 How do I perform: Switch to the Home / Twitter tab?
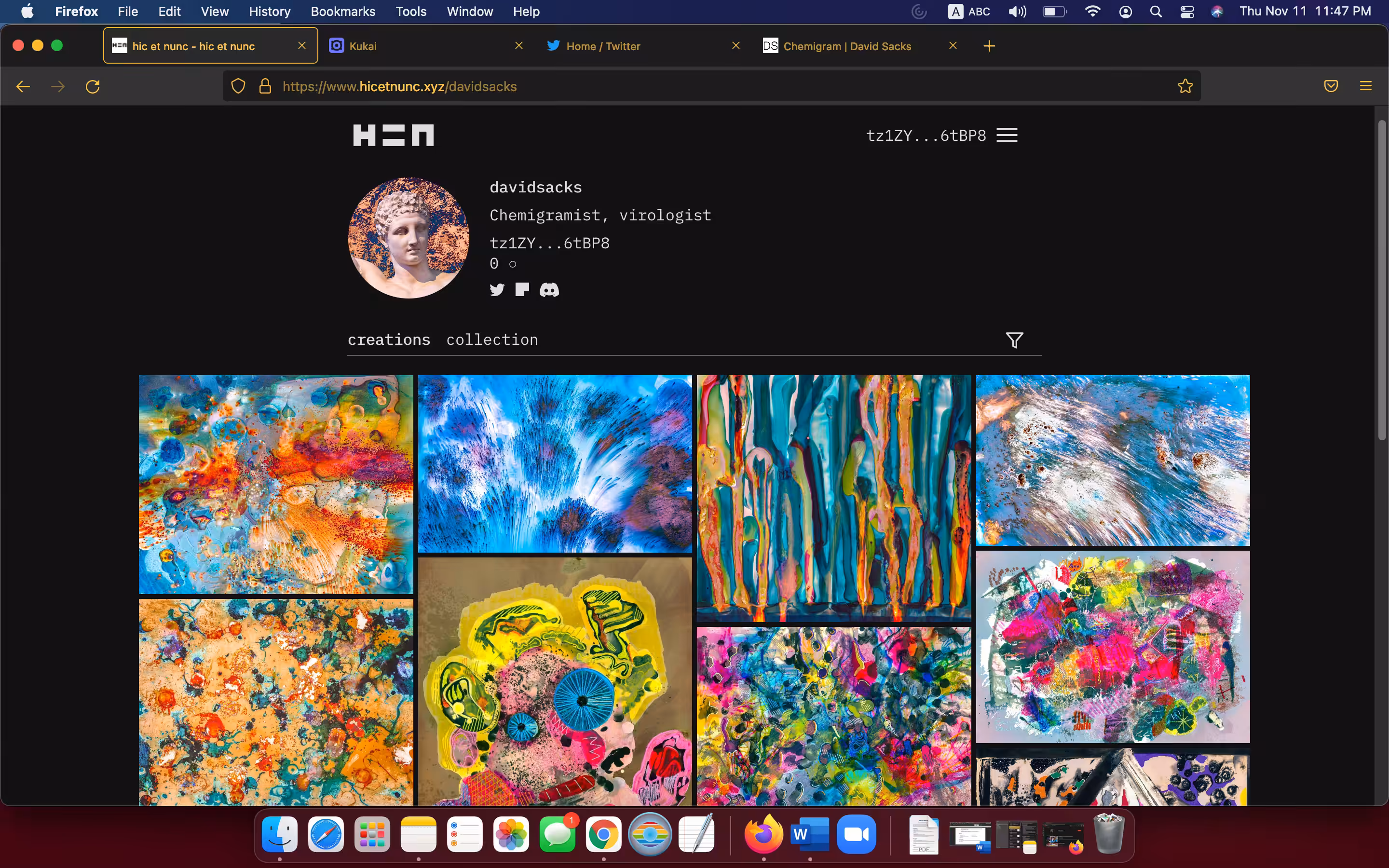pyautogui.click(x=643, y=46)
